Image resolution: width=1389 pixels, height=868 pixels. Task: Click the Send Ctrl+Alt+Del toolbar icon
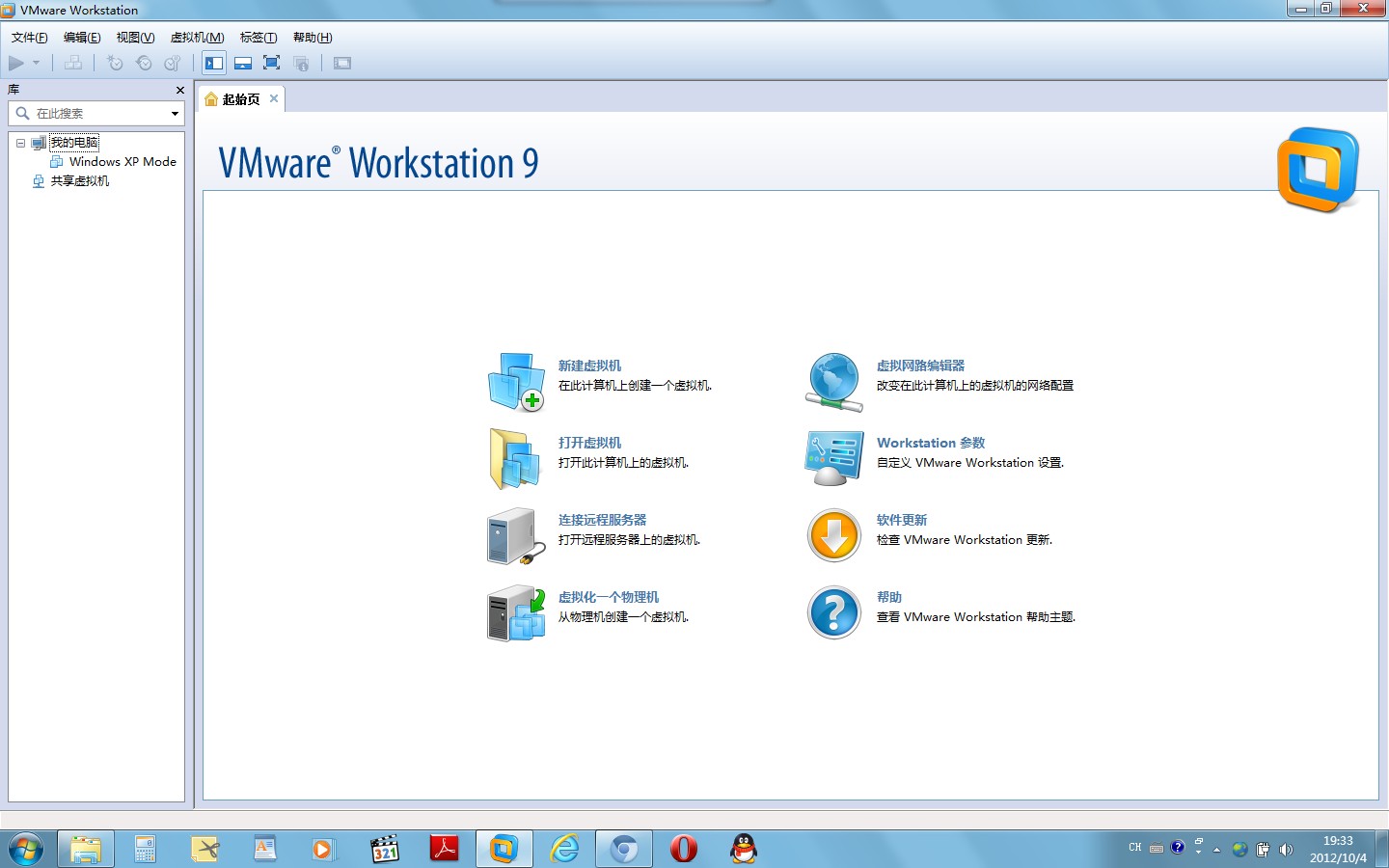[x=73, y=63]
